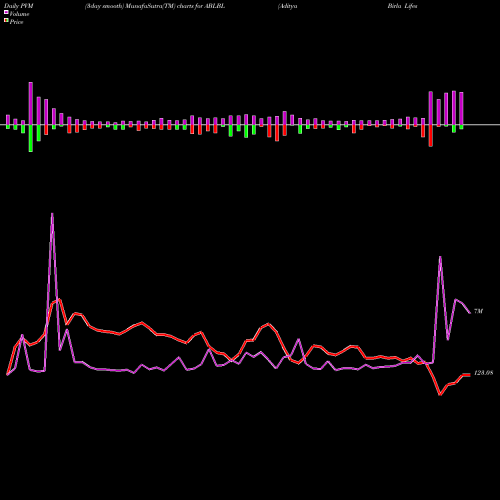This screenshot has height=500, width=500.
Task: Click the '7M' volume end label
Action: (478, 311)
